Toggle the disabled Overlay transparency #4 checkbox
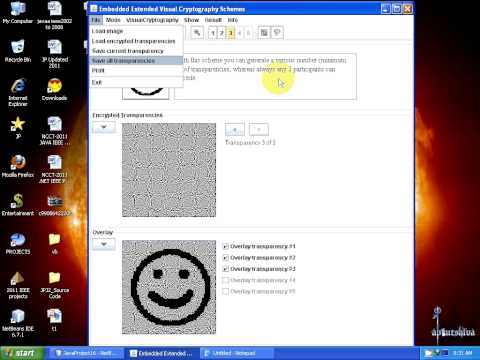This screenshot has width=480, height=360. click(x=225, y=280)
